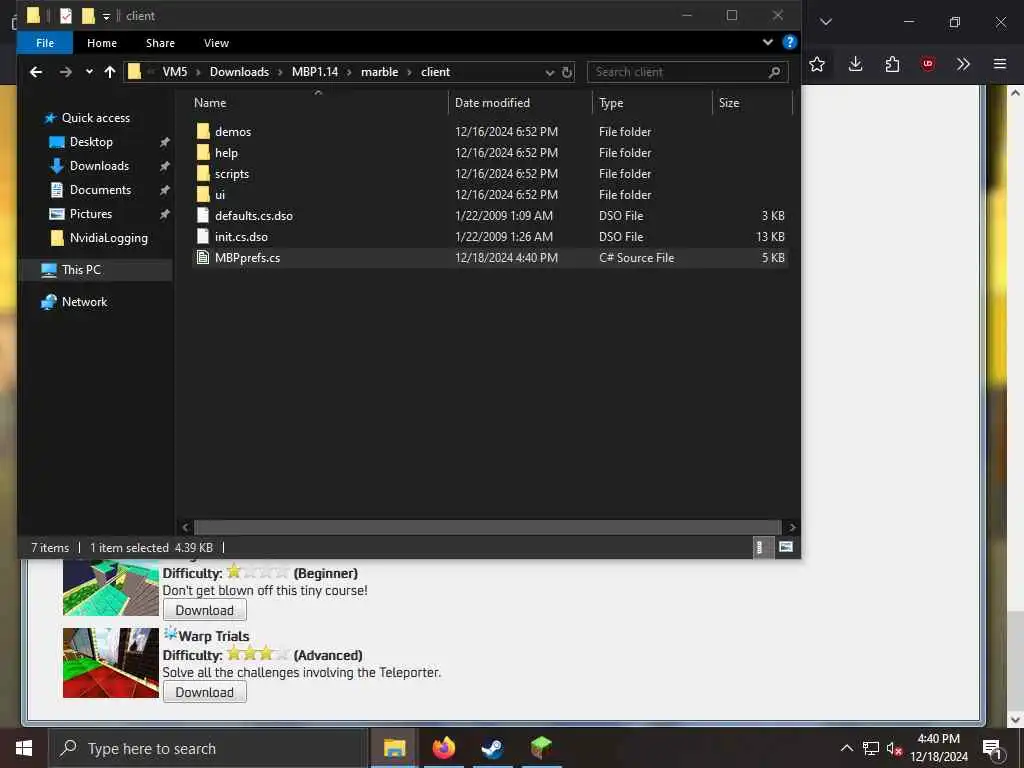Viewport: 1024px width, 768px height.
Task: Open the File menu
Action: [45, 42]
